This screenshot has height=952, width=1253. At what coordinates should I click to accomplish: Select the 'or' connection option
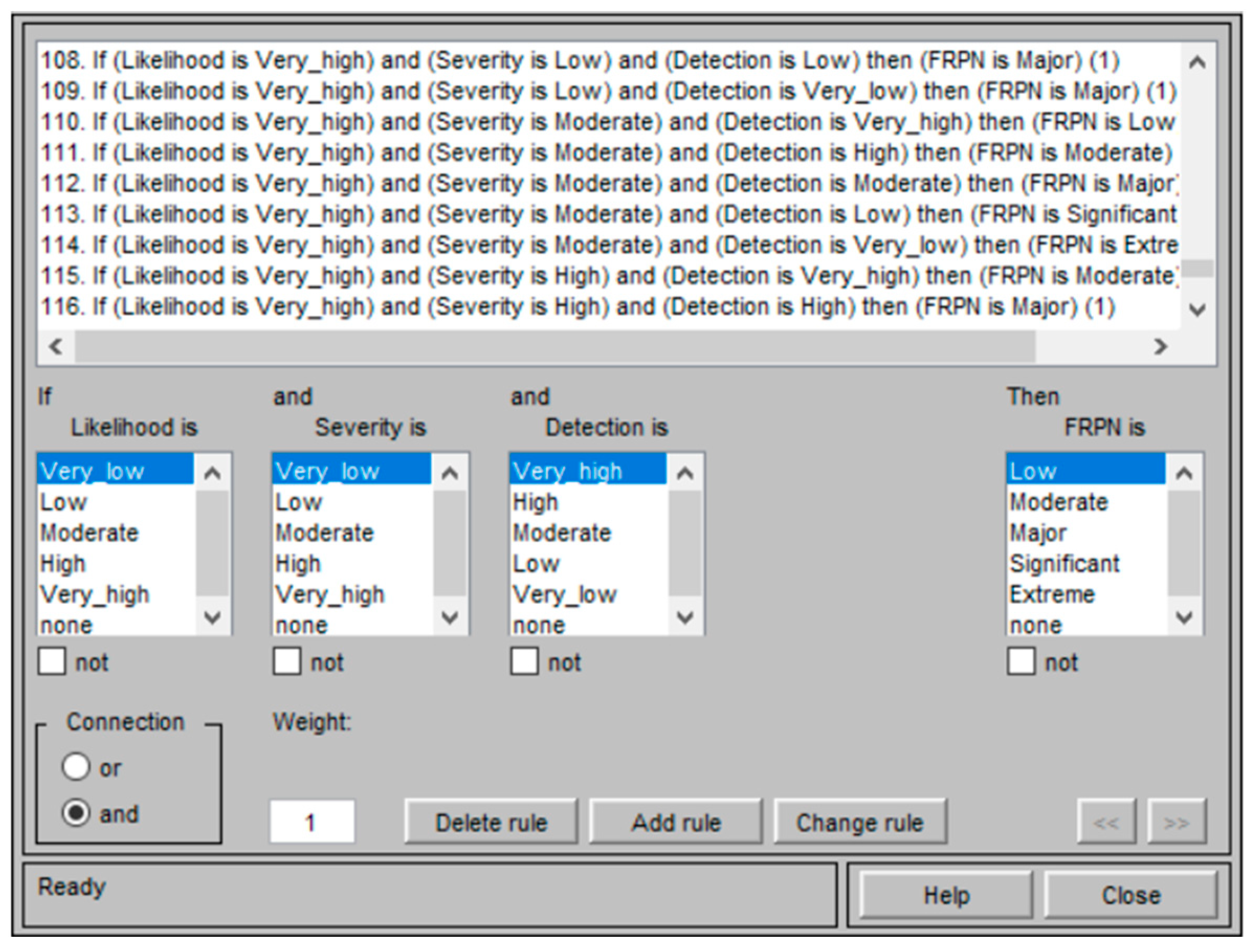[76, 767]
